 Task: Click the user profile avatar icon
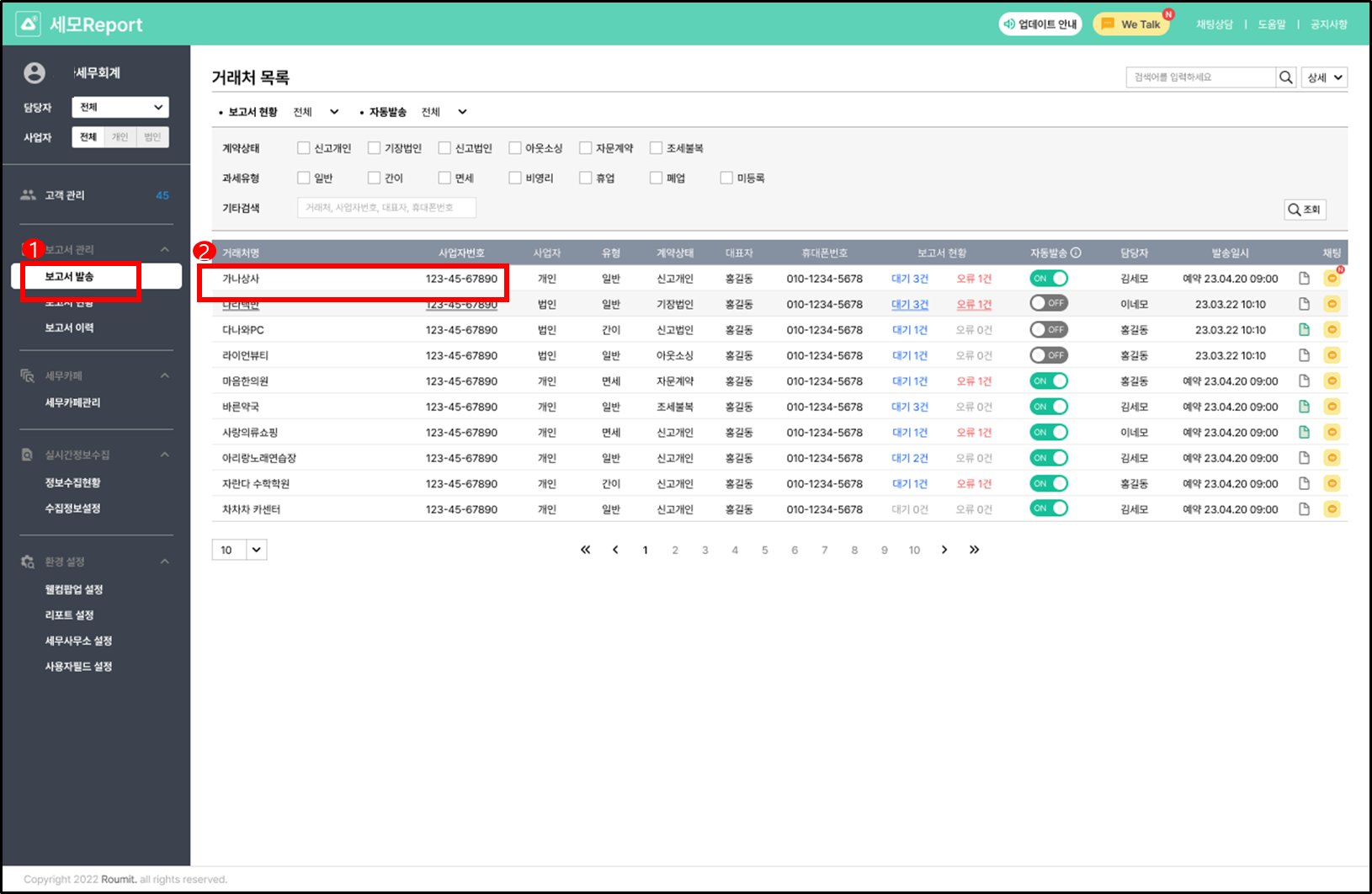click(x=35, y=73)
